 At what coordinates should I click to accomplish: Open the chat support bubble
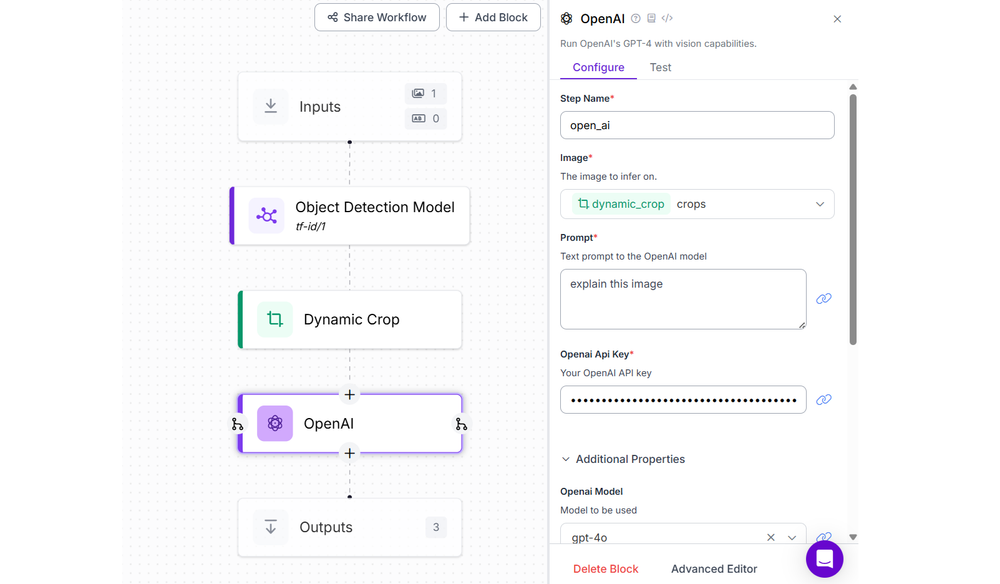click(x=824, y=559)
